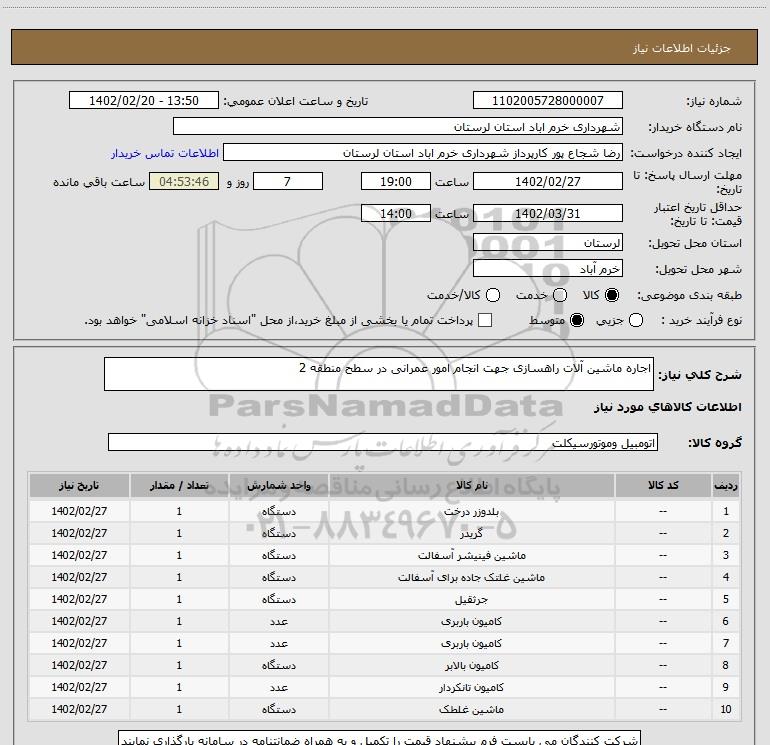Click the delivery city field خرم آباد
770x745 pixels.
[x=548, y=268]
